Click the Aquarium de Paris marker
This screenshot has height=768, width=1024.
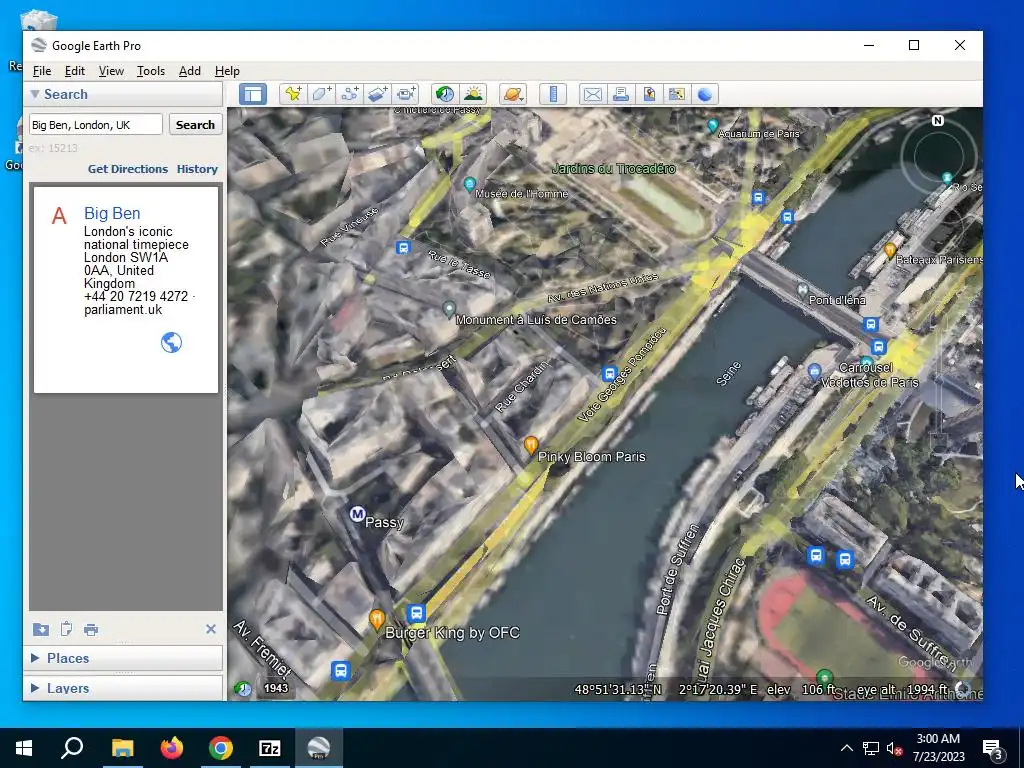(x=712, y=125)
